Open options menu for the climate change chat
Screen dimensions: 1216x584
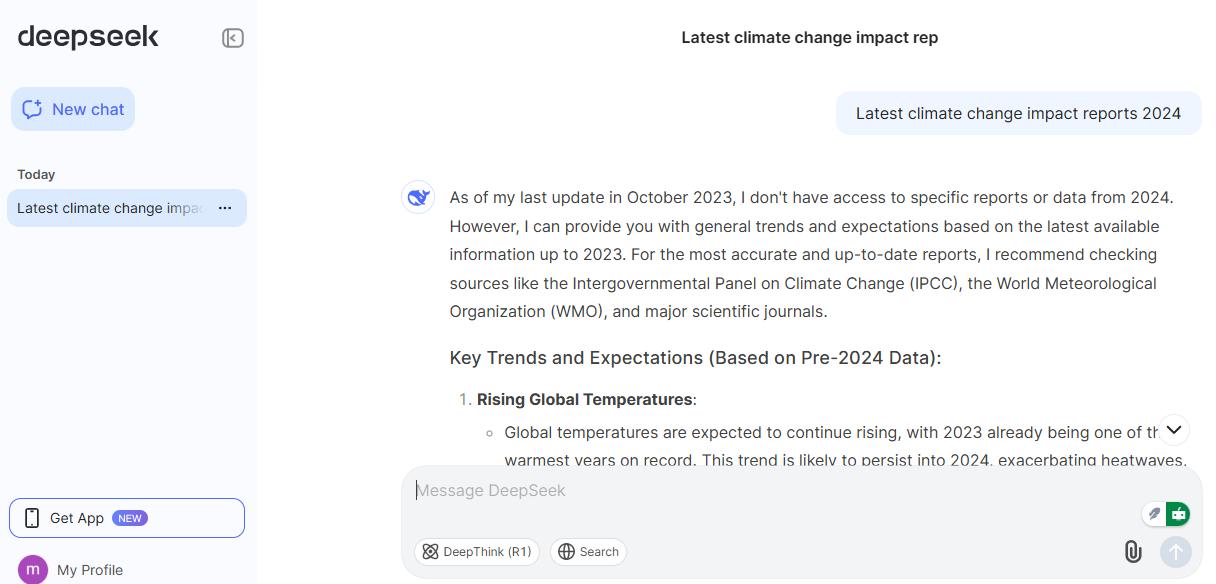225,208
